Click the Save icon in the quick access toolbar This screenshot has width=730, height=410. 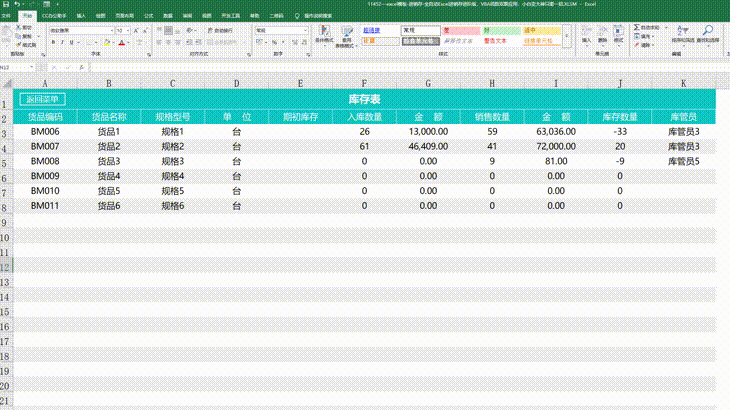point(6,4)
